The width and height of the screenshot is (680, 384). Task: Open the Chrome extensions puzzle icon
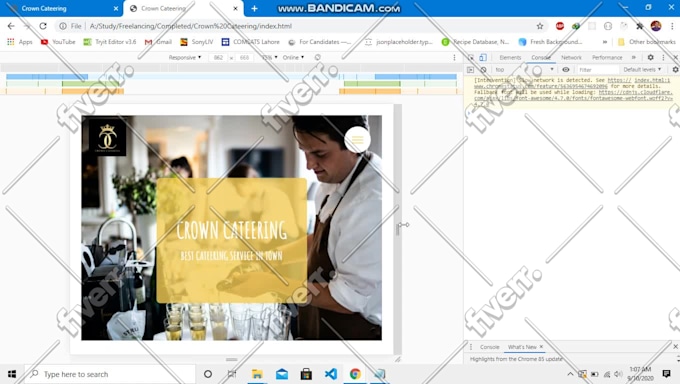point(640,26)
